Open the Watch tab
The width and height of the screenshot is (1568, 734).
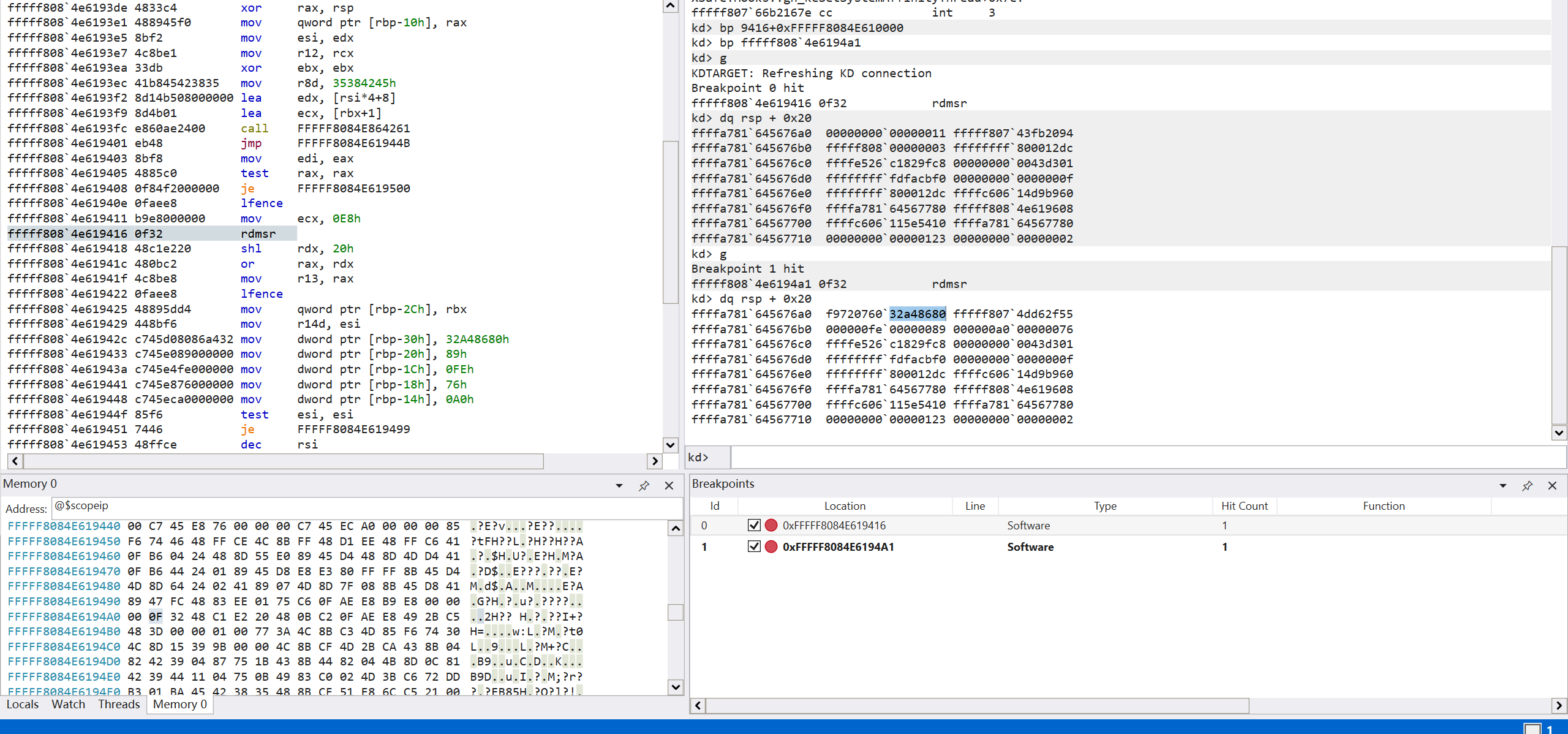tap(68, 704)
